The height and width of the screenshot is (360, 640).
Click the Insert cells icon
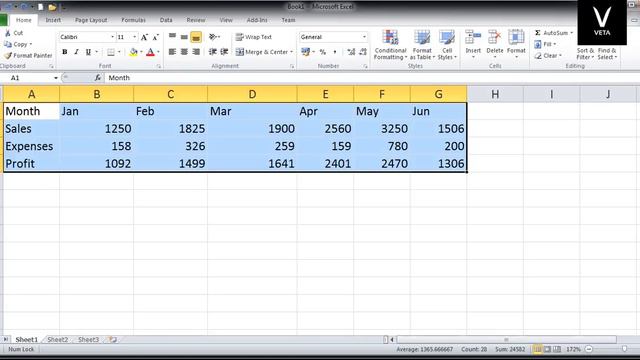[x=473, y=38]
